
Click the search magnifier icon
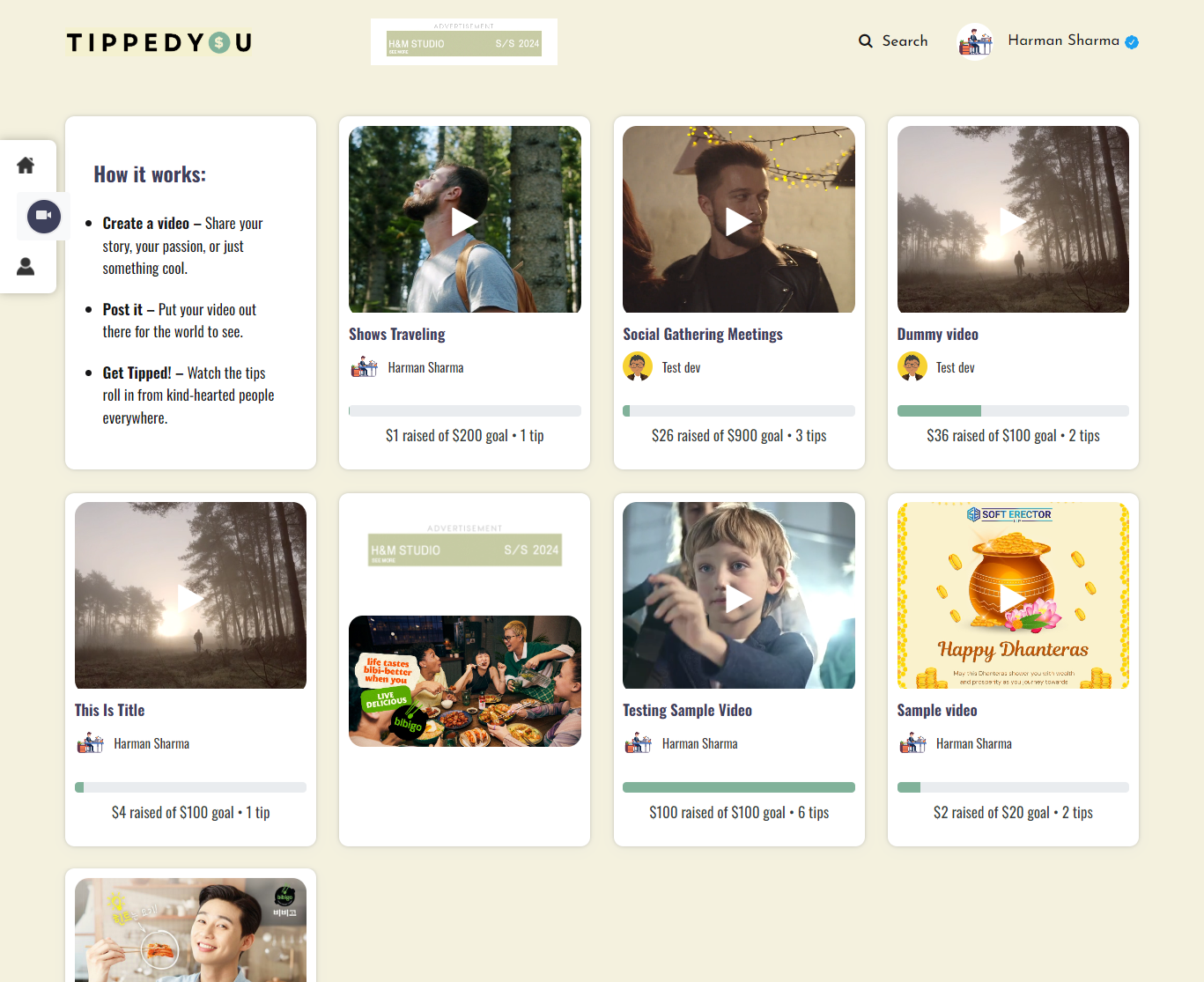866,41
